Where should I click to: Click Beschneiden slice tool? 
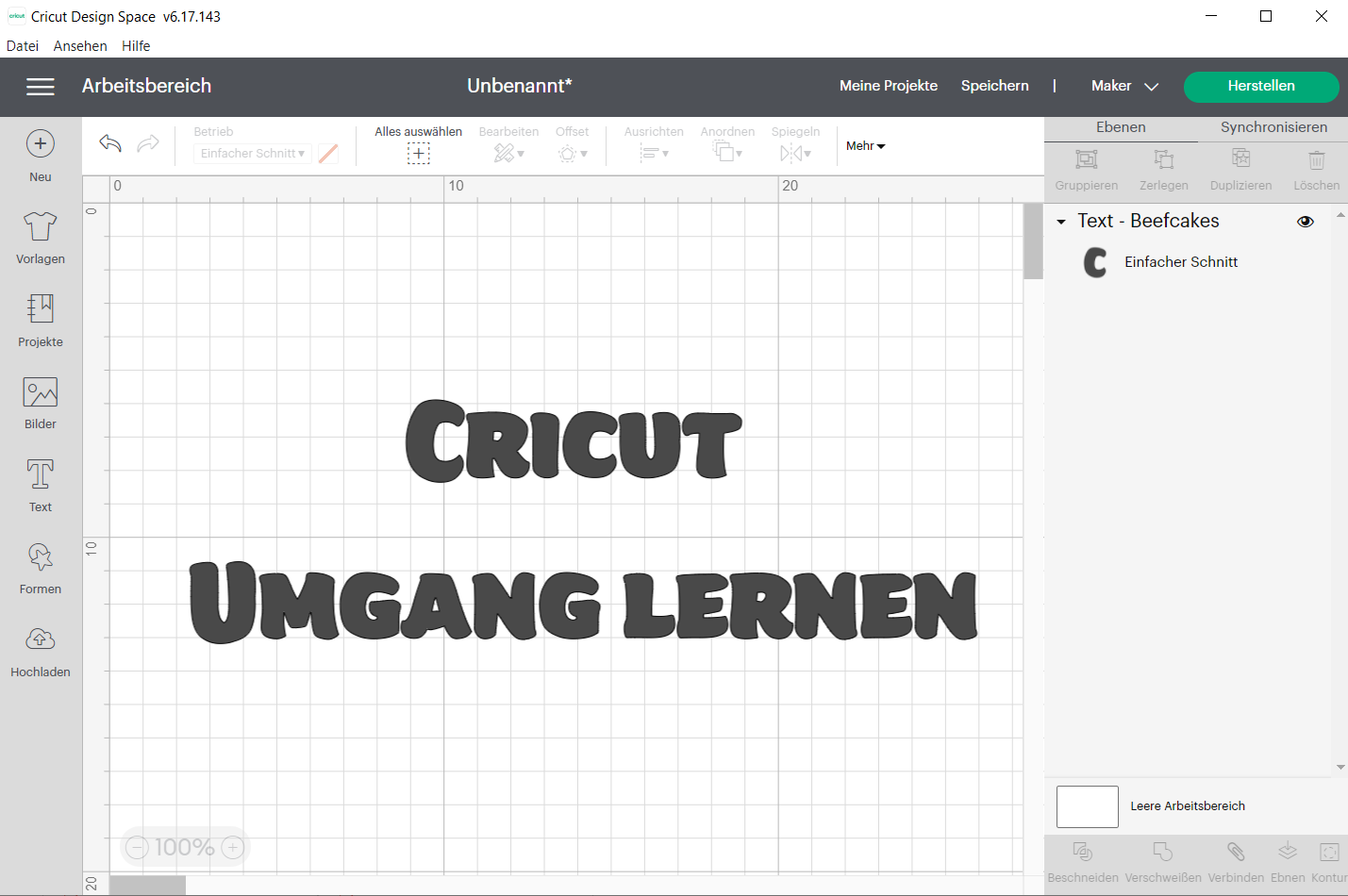click(1083, 862)
